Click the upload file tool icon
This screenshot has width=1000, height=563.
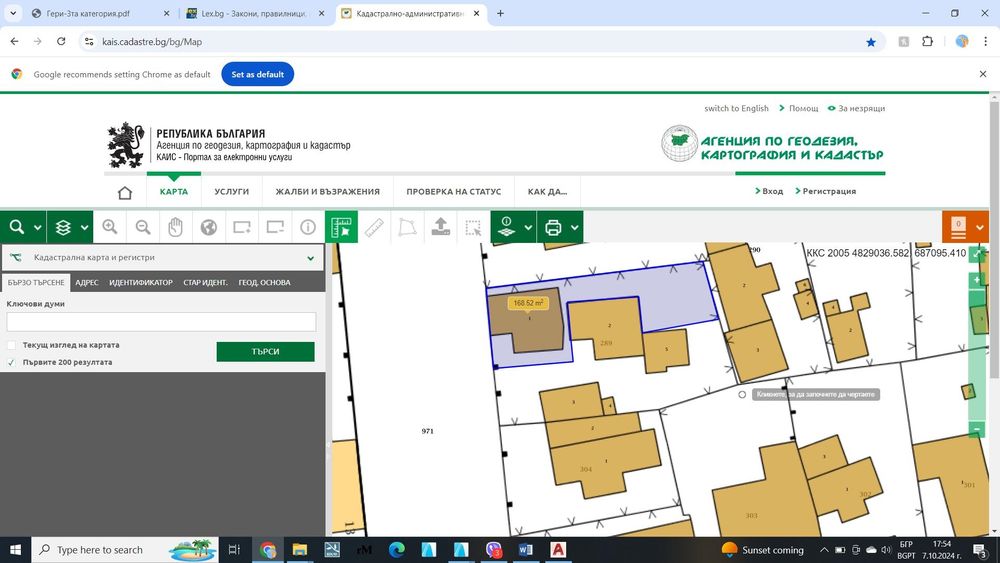coord(441,227)
